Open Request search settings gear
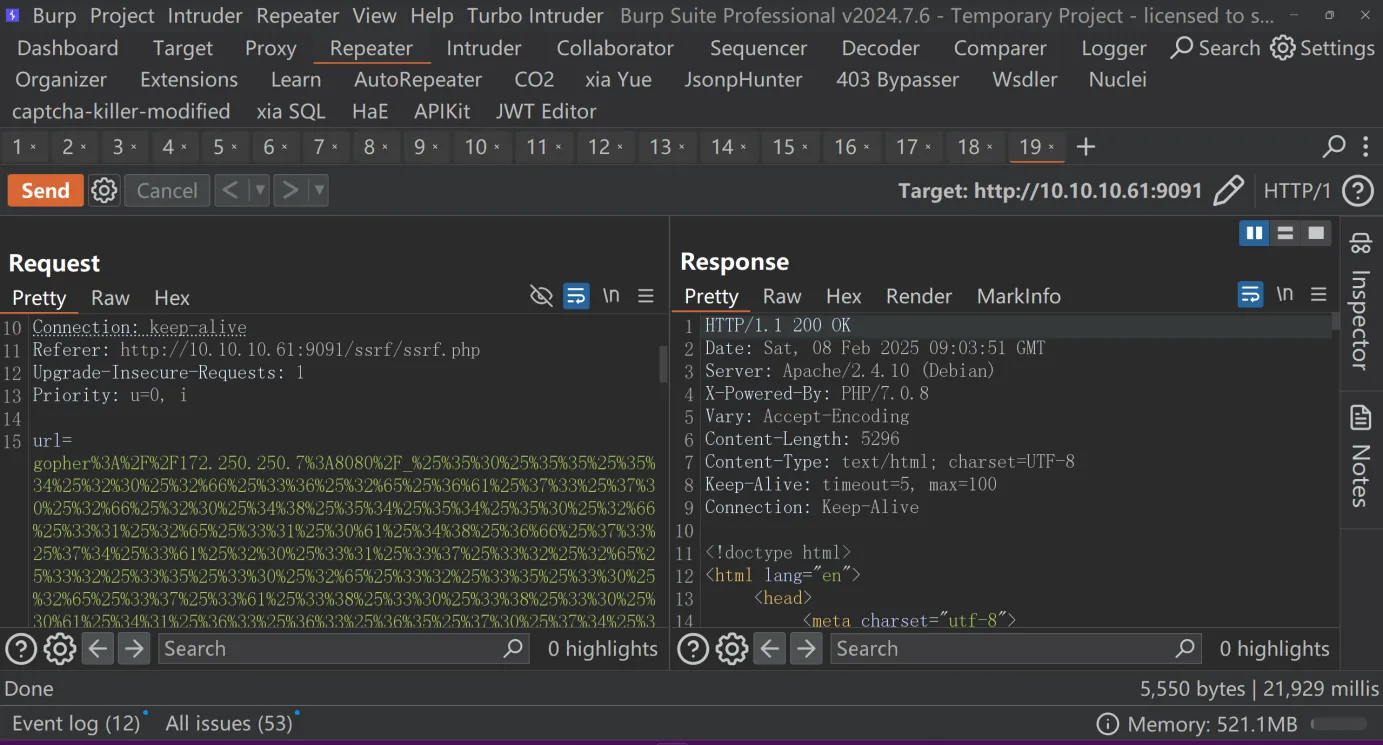The height and width of the screenshot is (745, 1383). 59,649
